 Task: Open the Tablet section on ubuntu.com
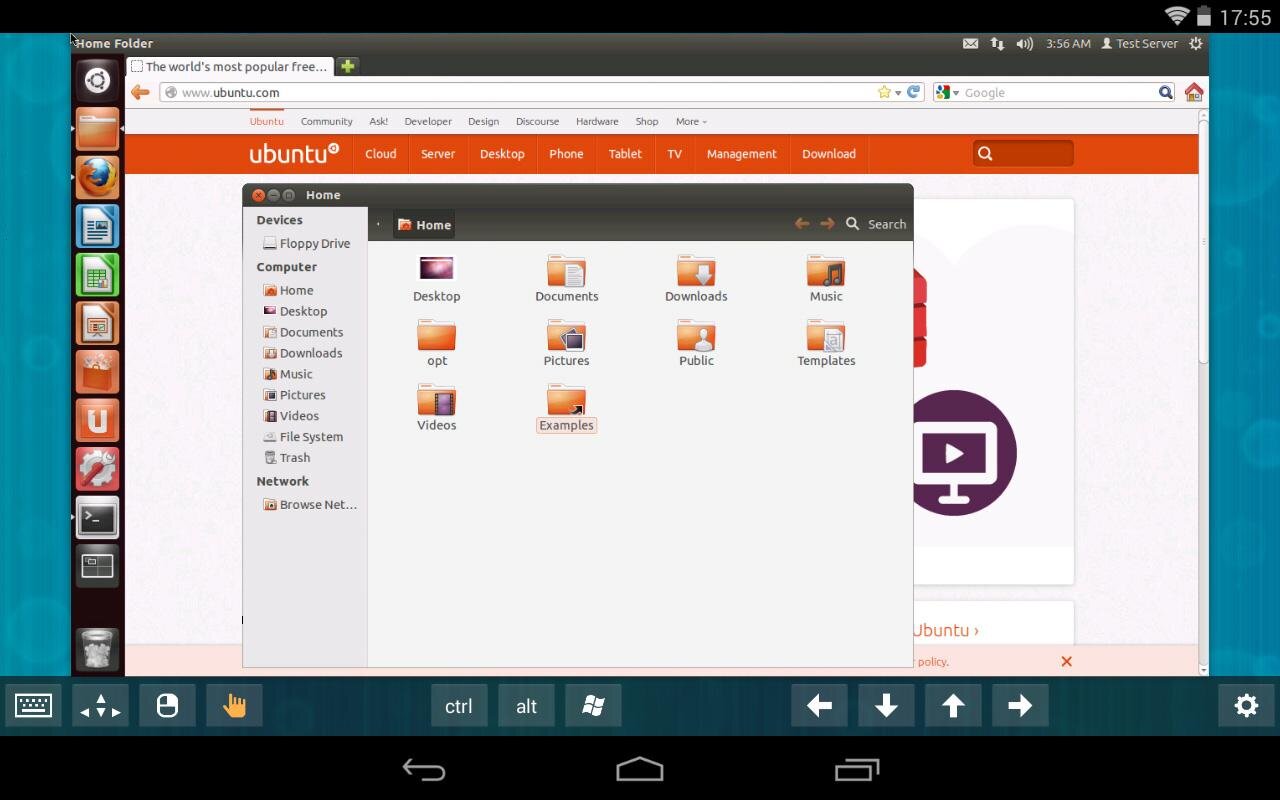pyautogui.click(x=625, y=154)
